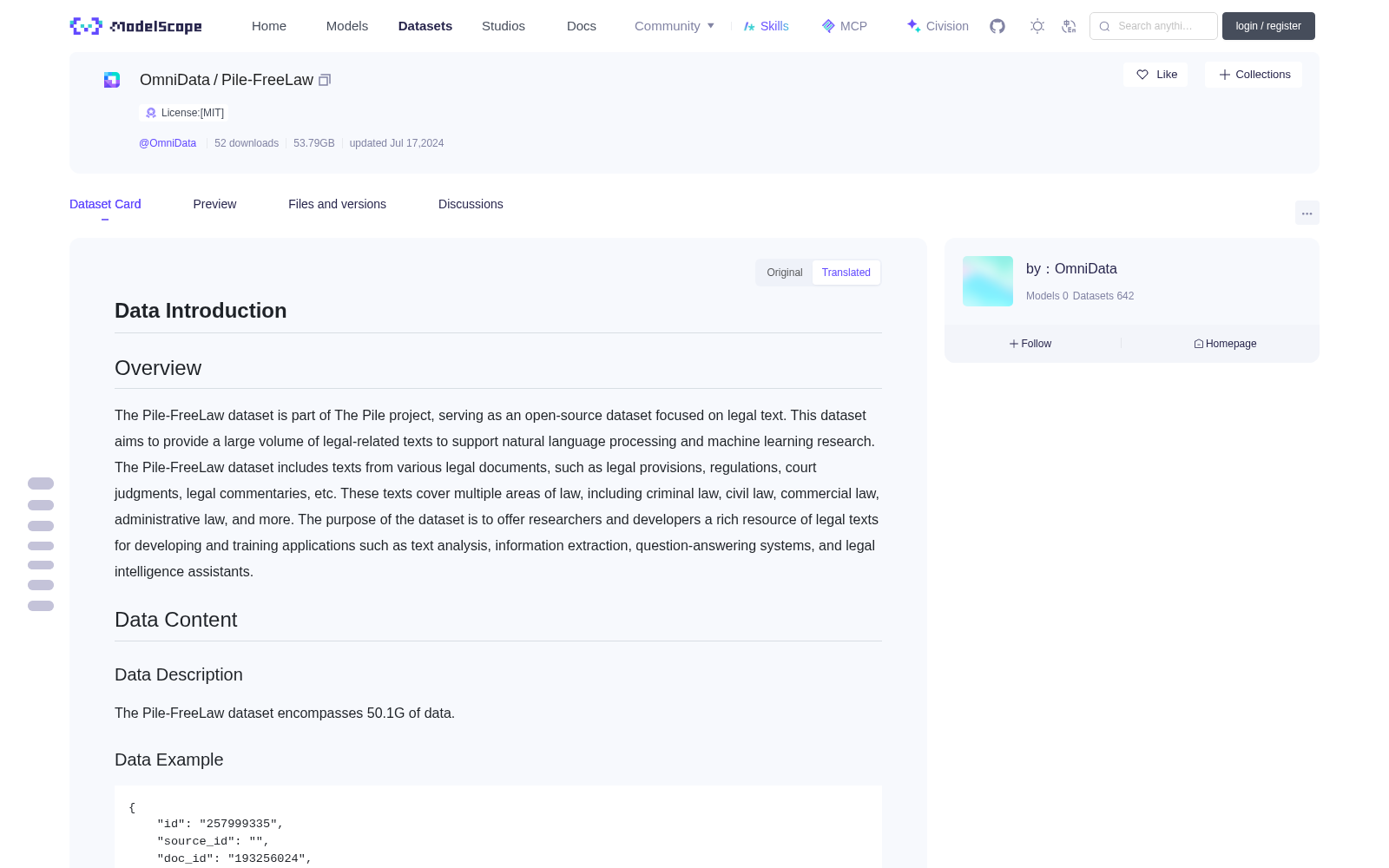
Task: Click the language switch icon
Action: click(x=1070, y=26)
